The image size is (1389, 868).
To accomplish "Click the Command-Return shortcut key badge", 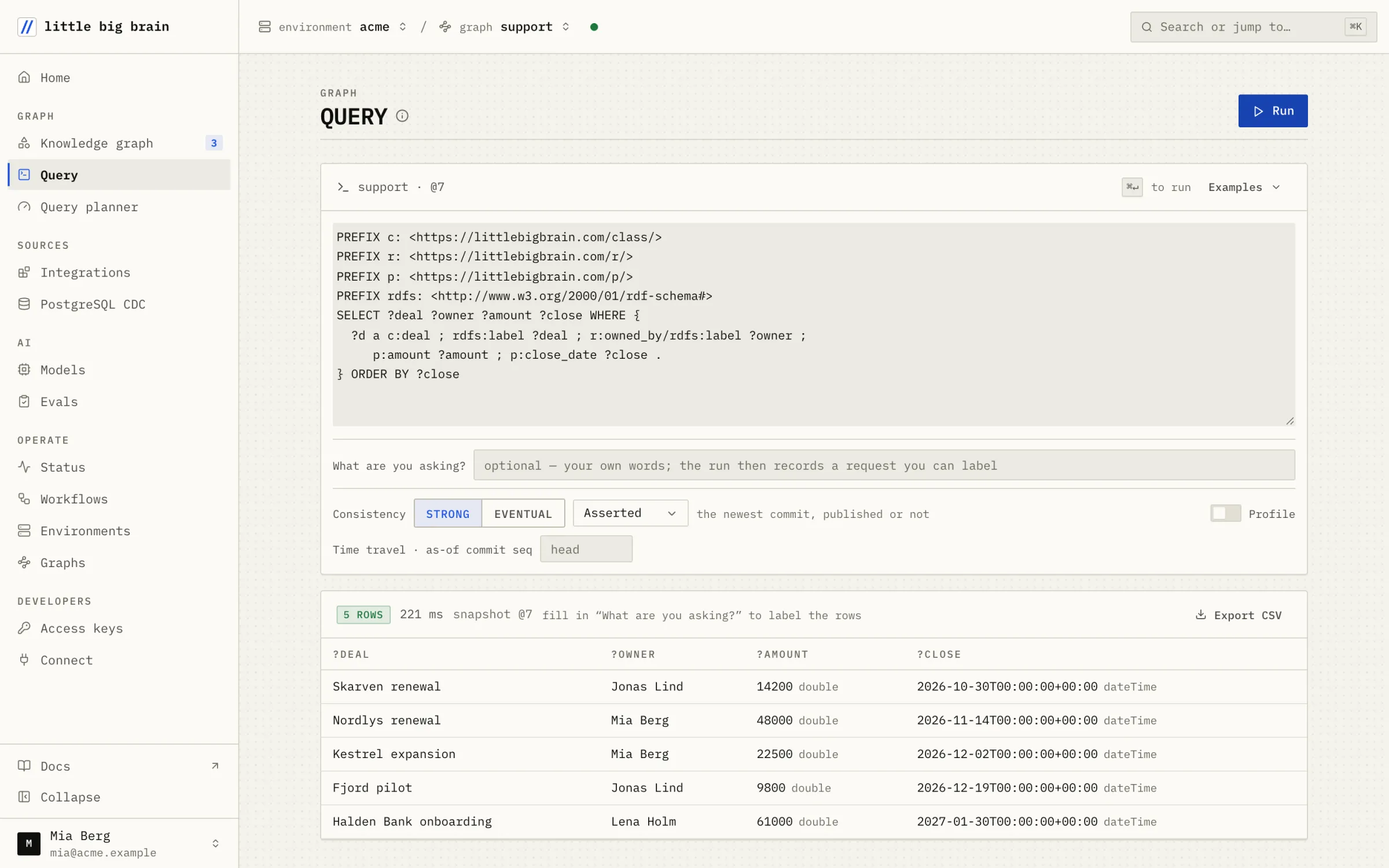I will coord(1132,187).
